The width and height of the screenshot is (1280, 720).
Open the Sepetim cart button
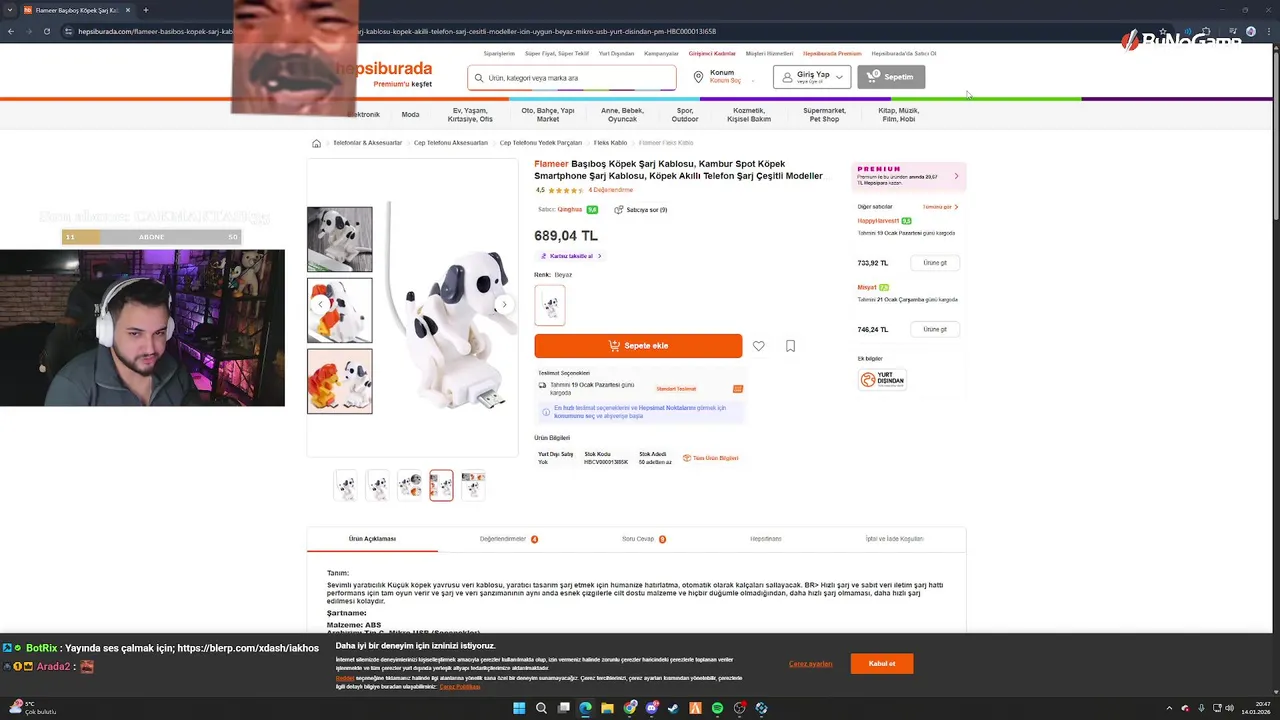(891, 77)
